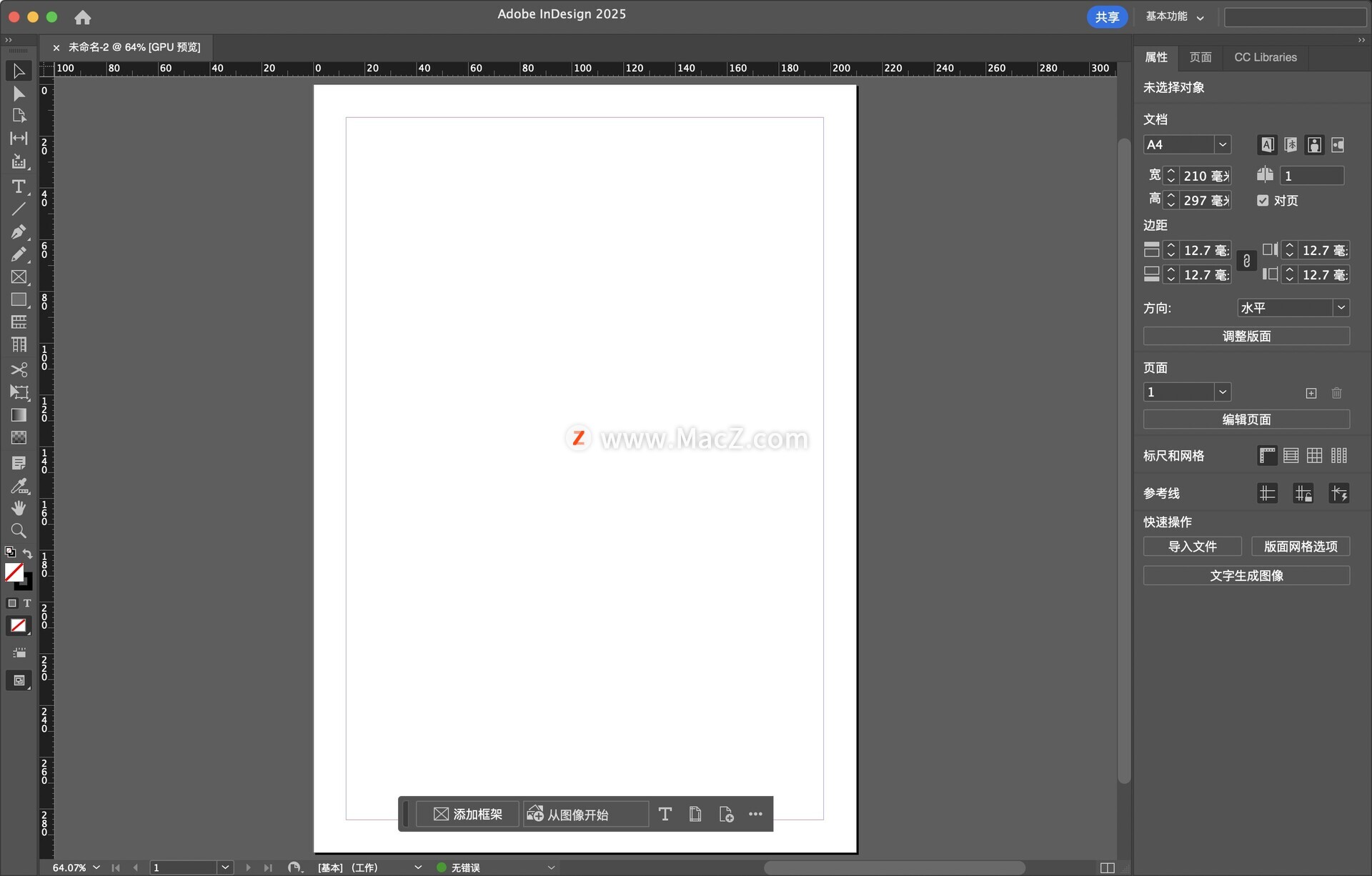
Task: Click the fill color swatch in toolbox
Action: tap(14, 572)
